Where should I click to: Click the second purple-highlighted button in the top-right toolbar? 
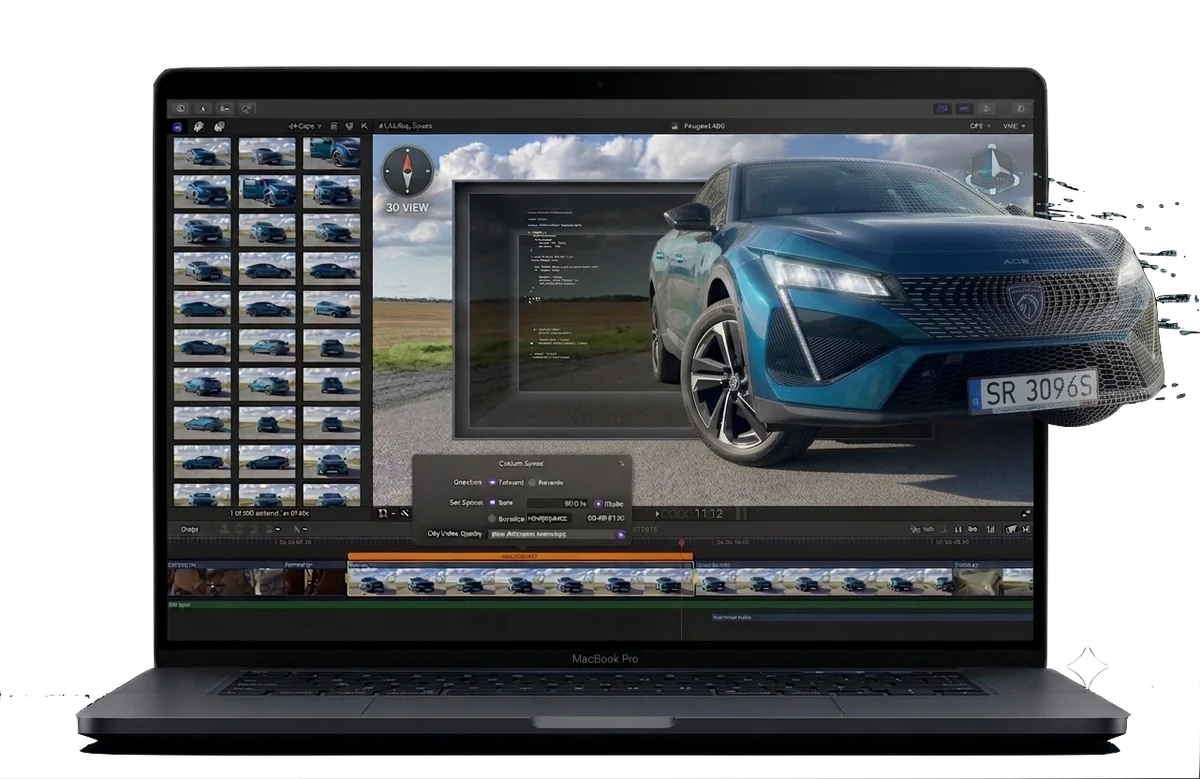click(x=964, y=108)
